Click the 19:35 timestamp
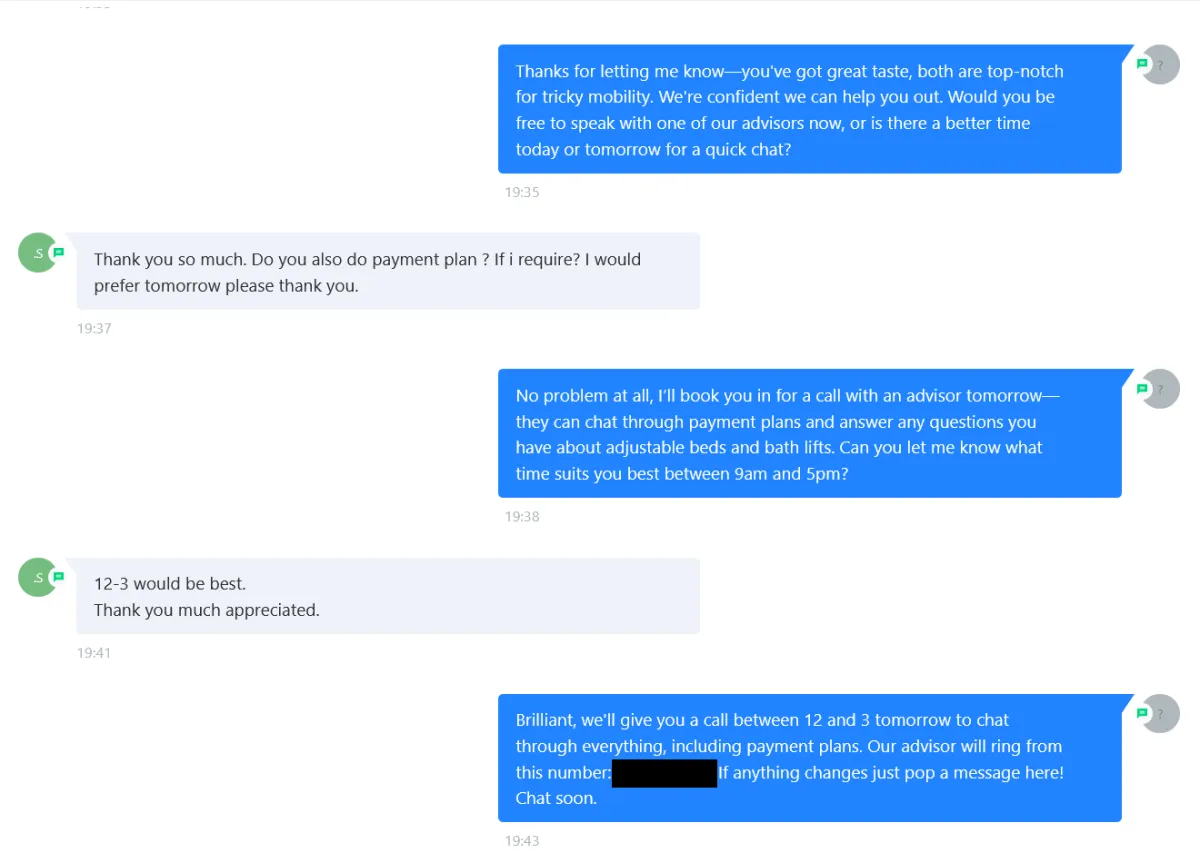Viewport: 1200px width, 853px height. (x=521, y=192)
